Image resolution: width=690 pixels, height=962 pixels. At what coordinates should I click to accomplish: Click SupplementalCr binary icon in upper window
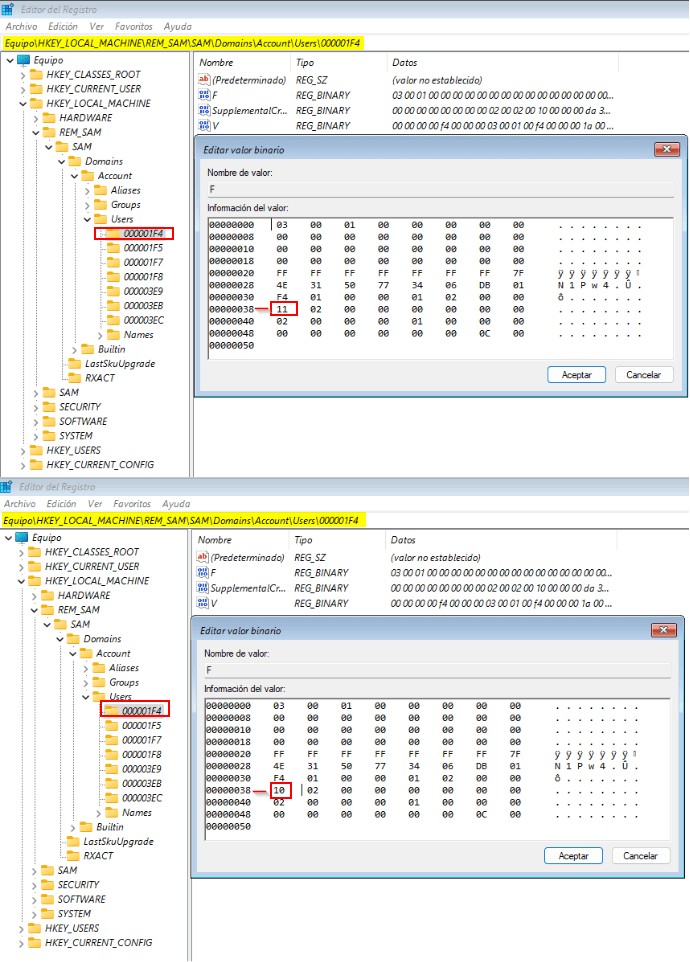tap(203, 110)
